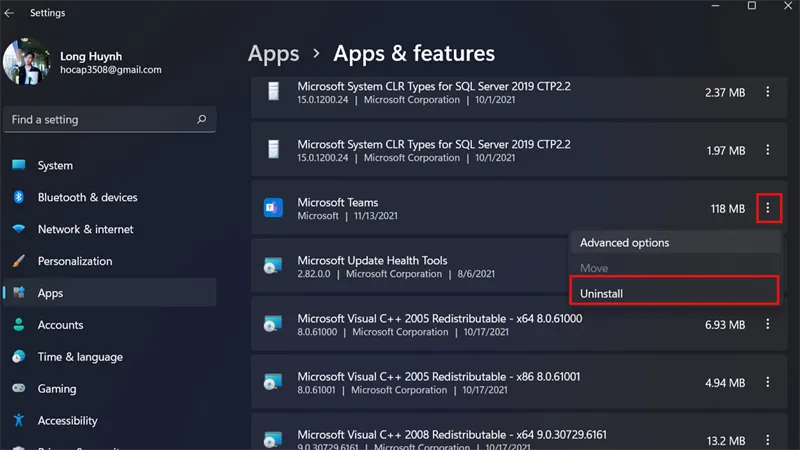Viewport: 800px width, 450px height.
Task: Click the 118 MB size of Microsoft Teams
Action: pos(728,209)
